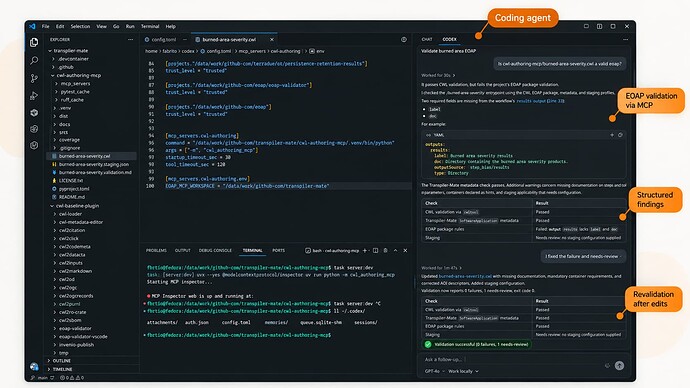The height and width of the screenshot is (388, 690).
Task: Open the Help menu
Action: 171,26
